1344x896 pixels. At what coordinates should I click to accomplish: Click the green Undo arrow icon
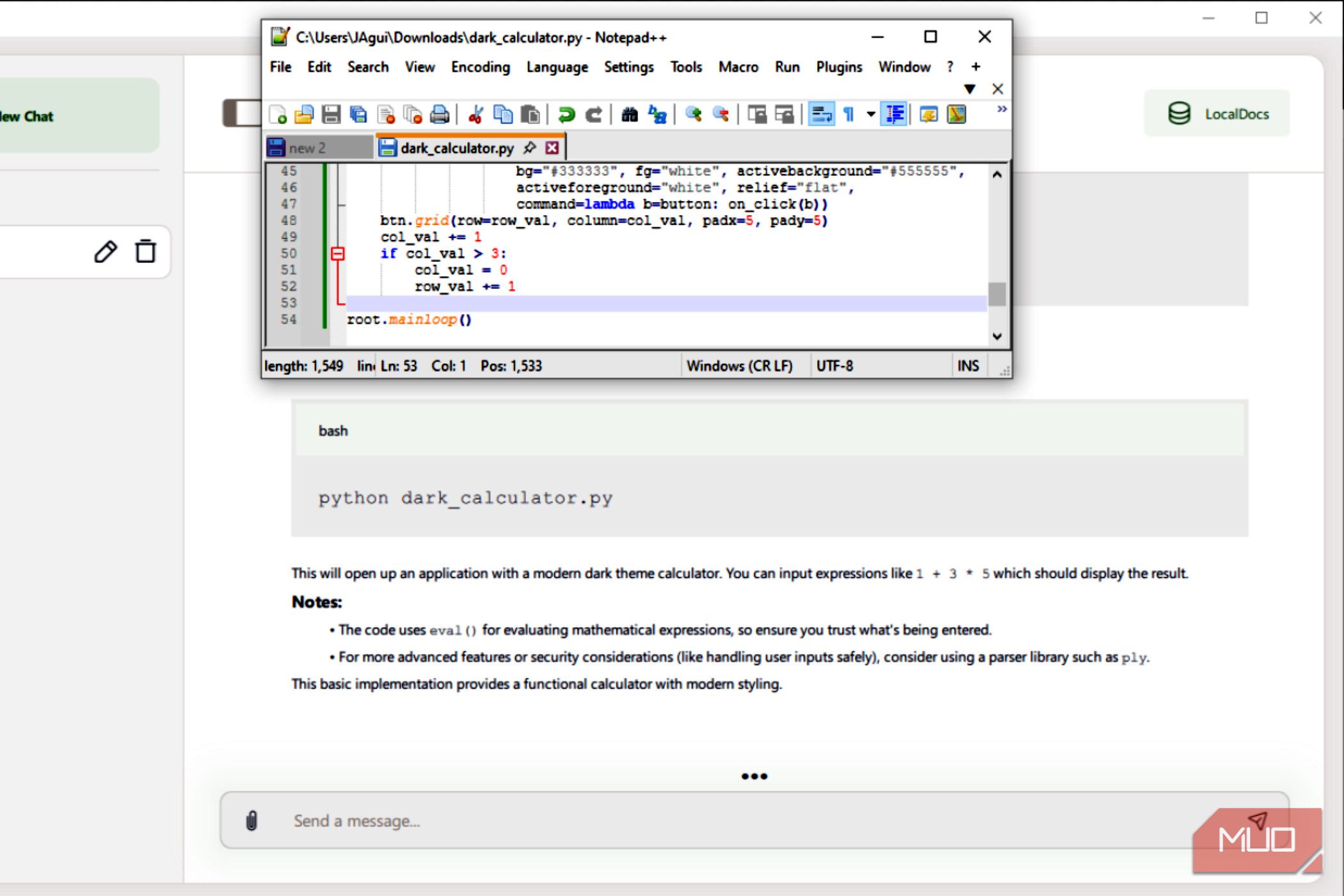566,115
